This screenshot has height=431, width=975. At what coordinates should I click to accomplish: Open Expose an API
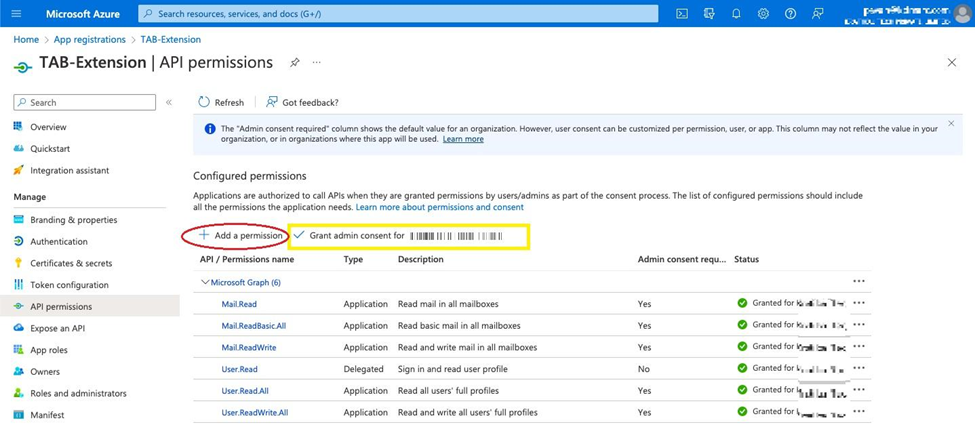pos(58,328)
